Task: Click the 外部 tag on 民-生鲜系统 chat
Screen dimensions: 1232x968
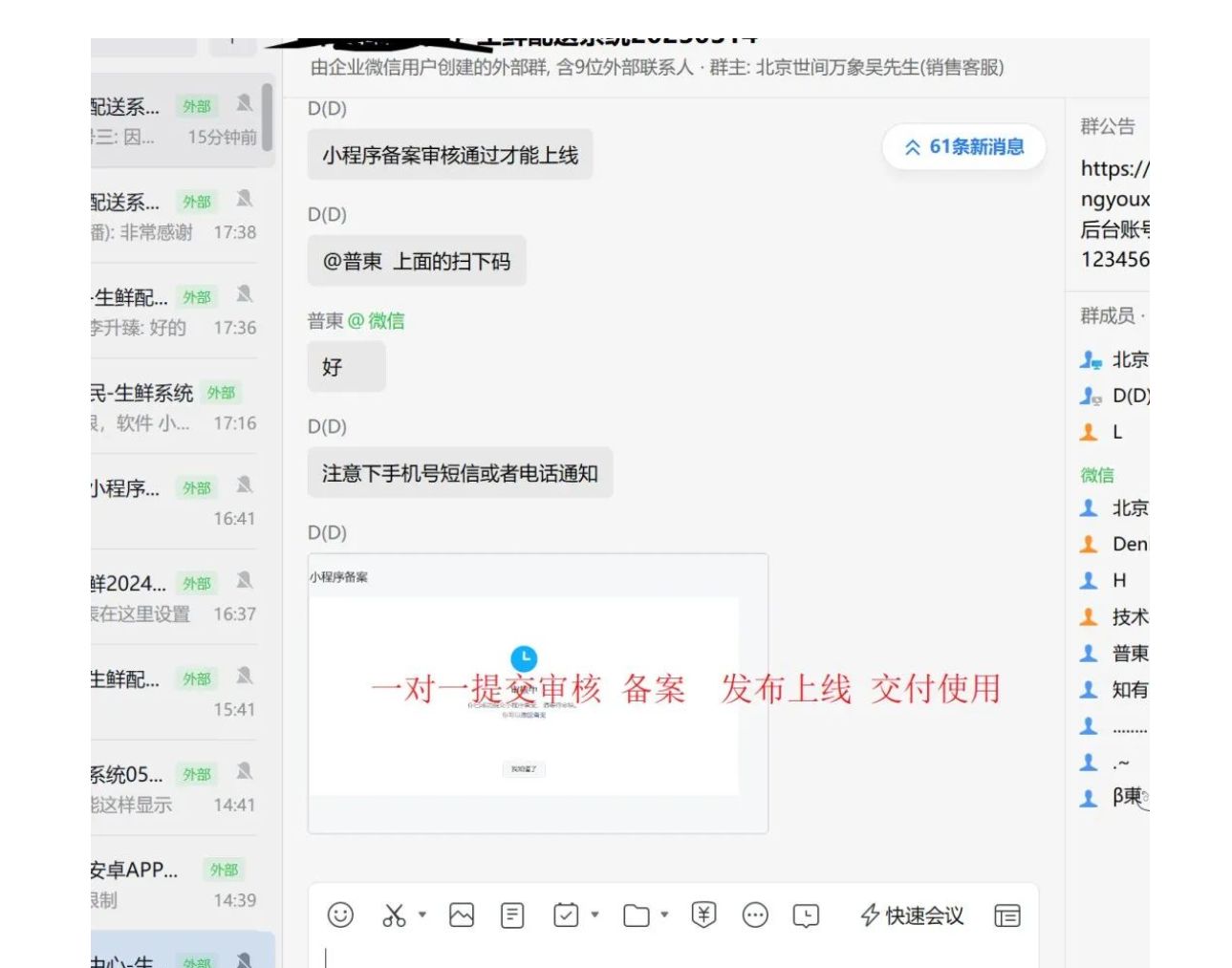Action: click(221, 393)
